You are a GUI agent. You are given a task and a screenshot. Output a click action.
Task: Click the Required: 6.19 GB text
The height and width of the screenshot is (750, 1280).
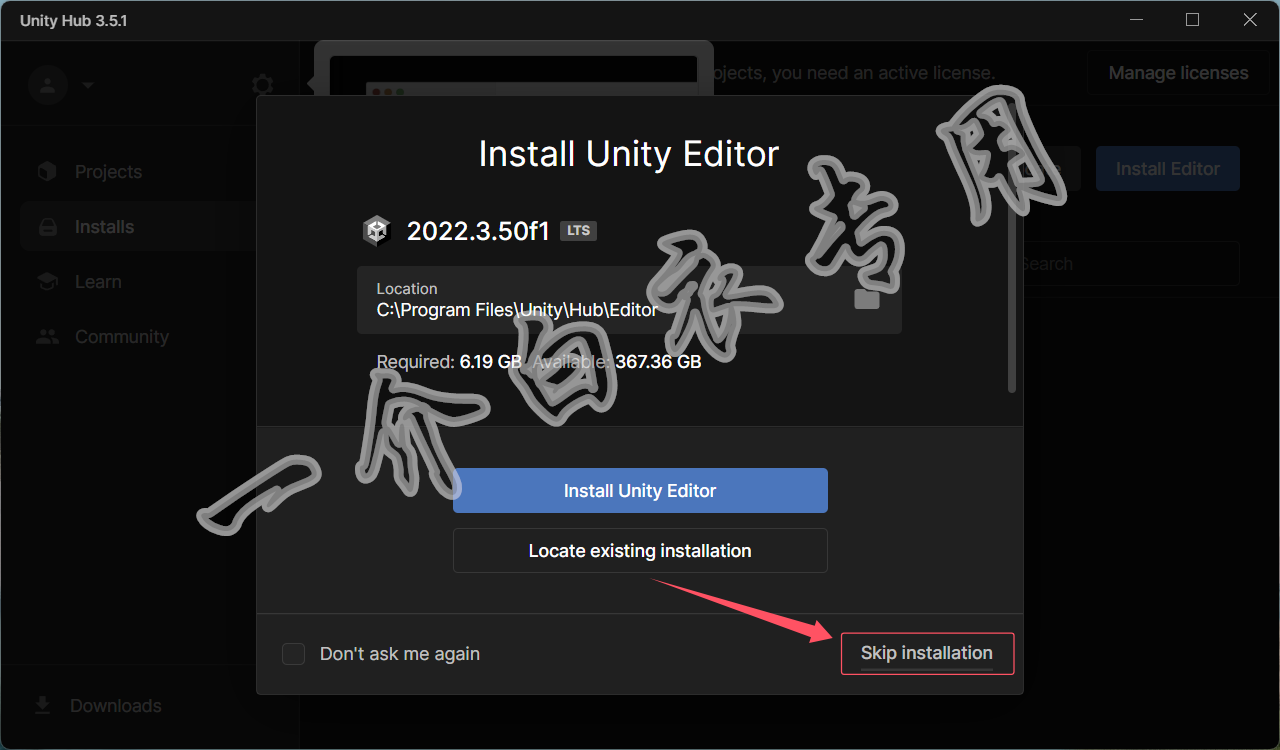(449, 362)
